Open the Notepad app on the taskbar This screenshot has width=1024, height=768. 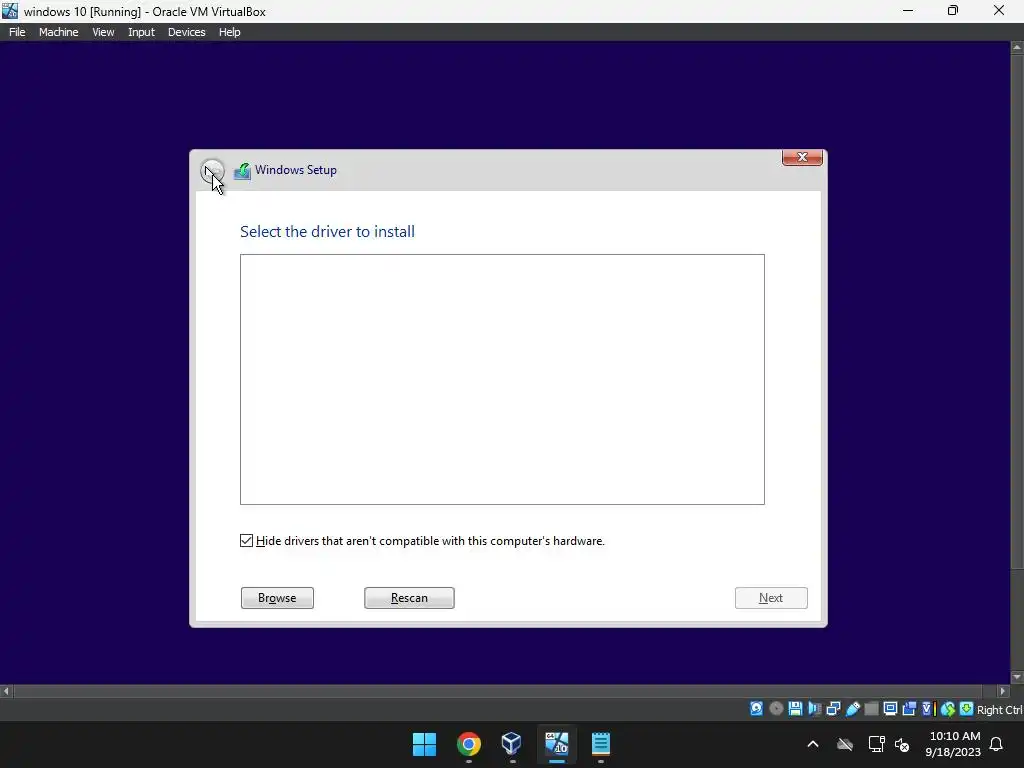[x=600, y=744]
